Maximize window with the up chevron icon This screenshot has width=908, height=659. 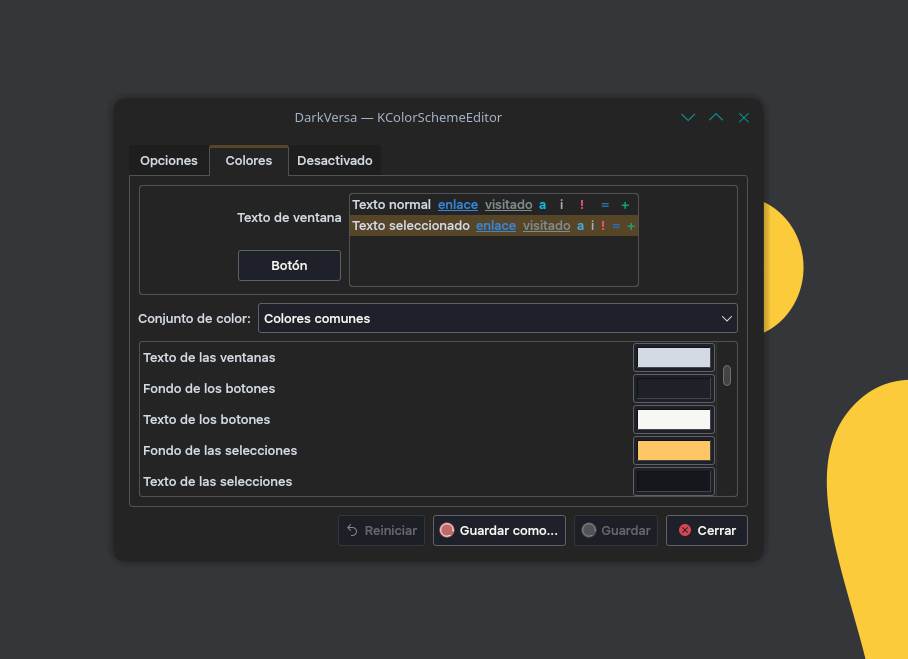(716, 118)
